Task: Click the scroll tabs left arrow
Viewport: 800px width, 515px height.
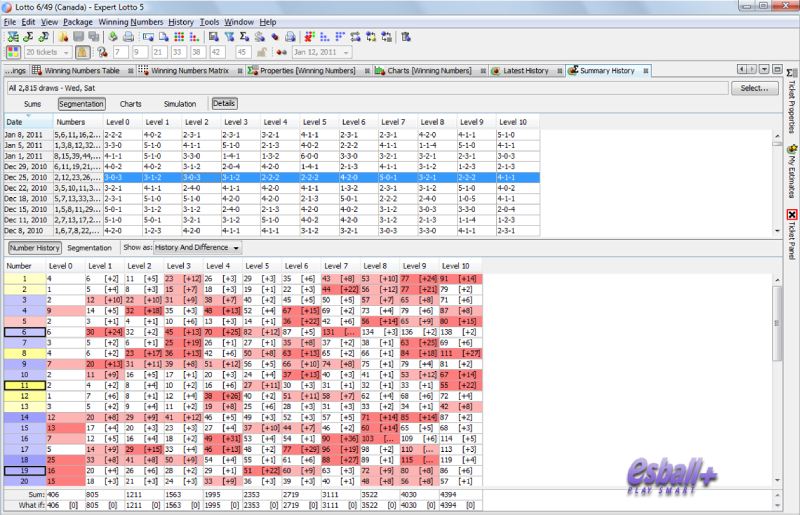Action: [x=742, y=69]
